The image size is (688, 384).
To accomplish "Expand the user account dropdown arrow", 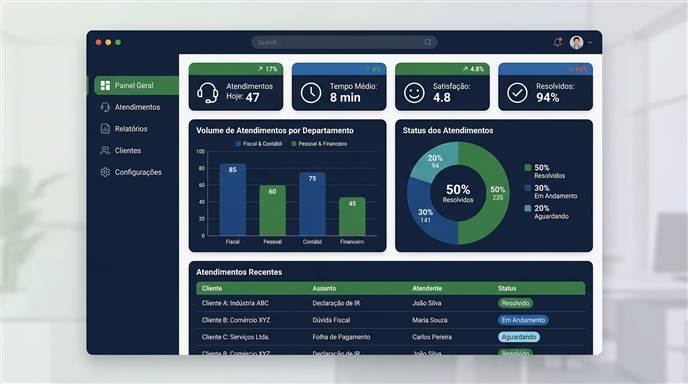I will click(590, 43).
